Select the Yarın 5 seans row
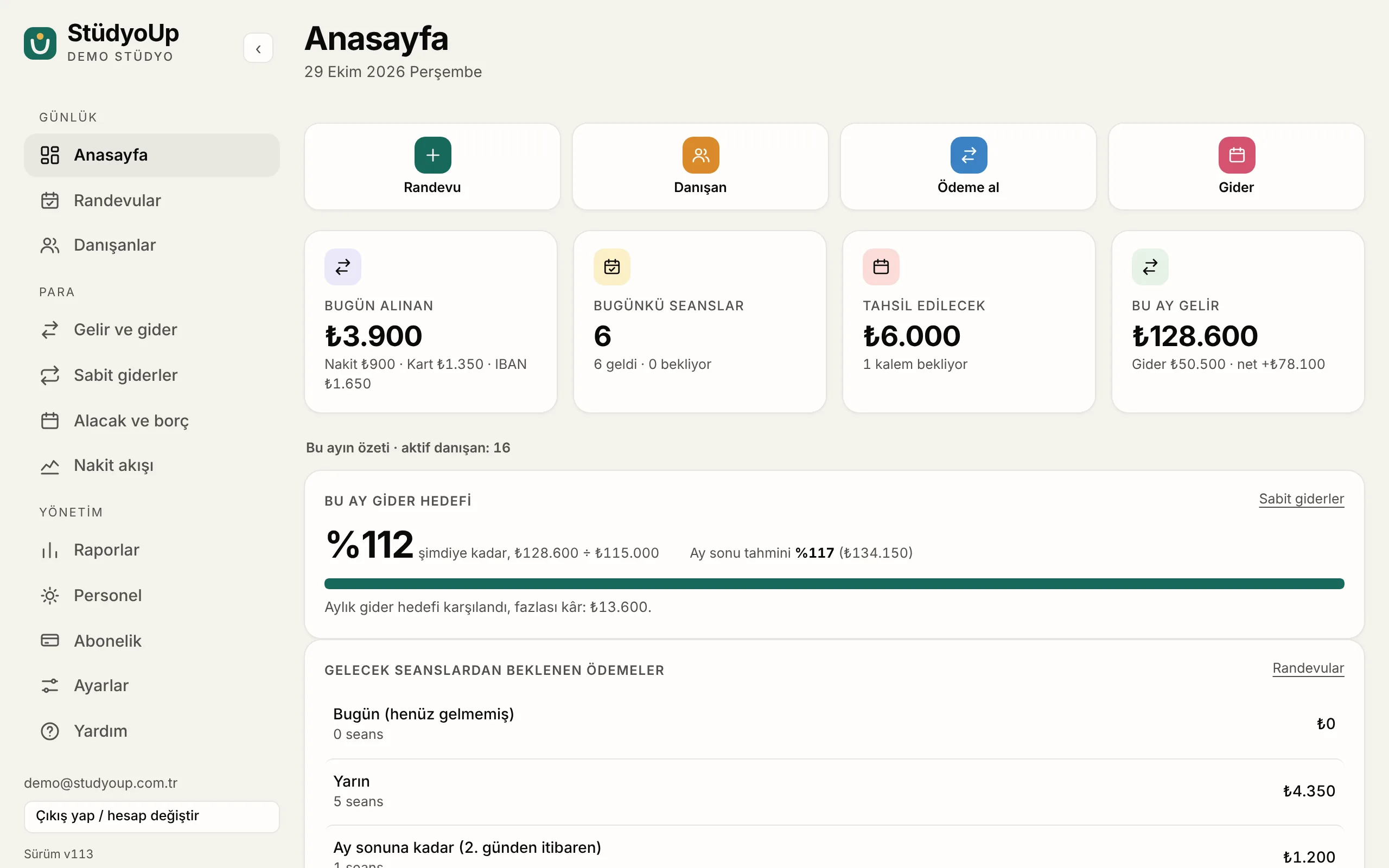 coord(834,792)
